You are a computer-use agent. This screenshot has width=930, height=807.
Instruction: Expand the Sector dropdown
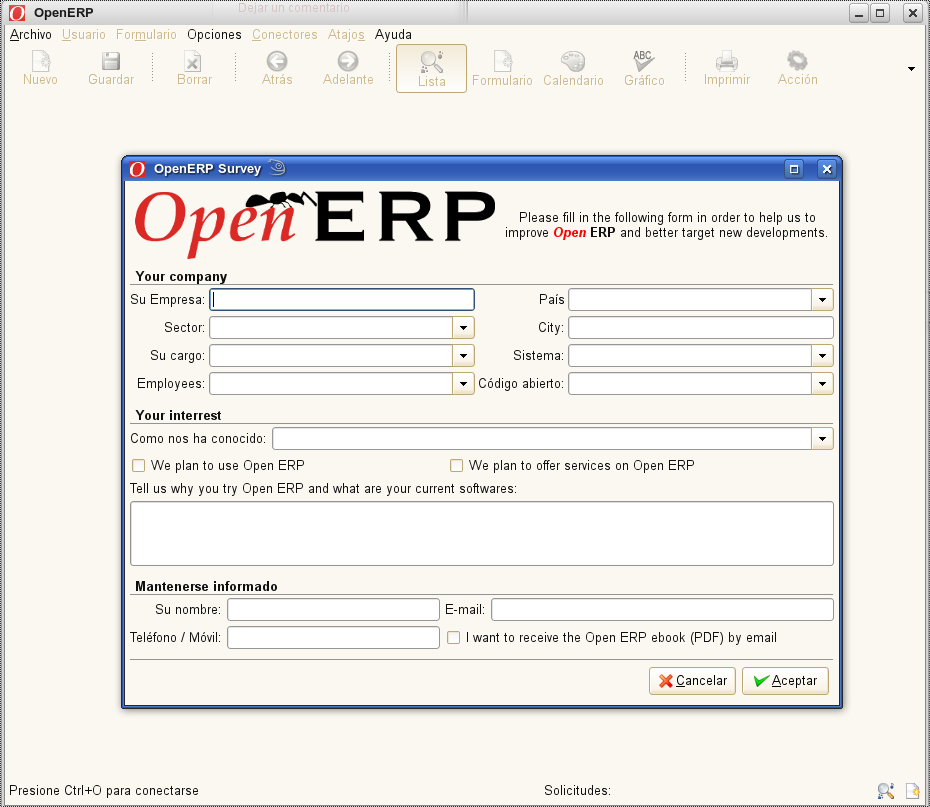463,327
